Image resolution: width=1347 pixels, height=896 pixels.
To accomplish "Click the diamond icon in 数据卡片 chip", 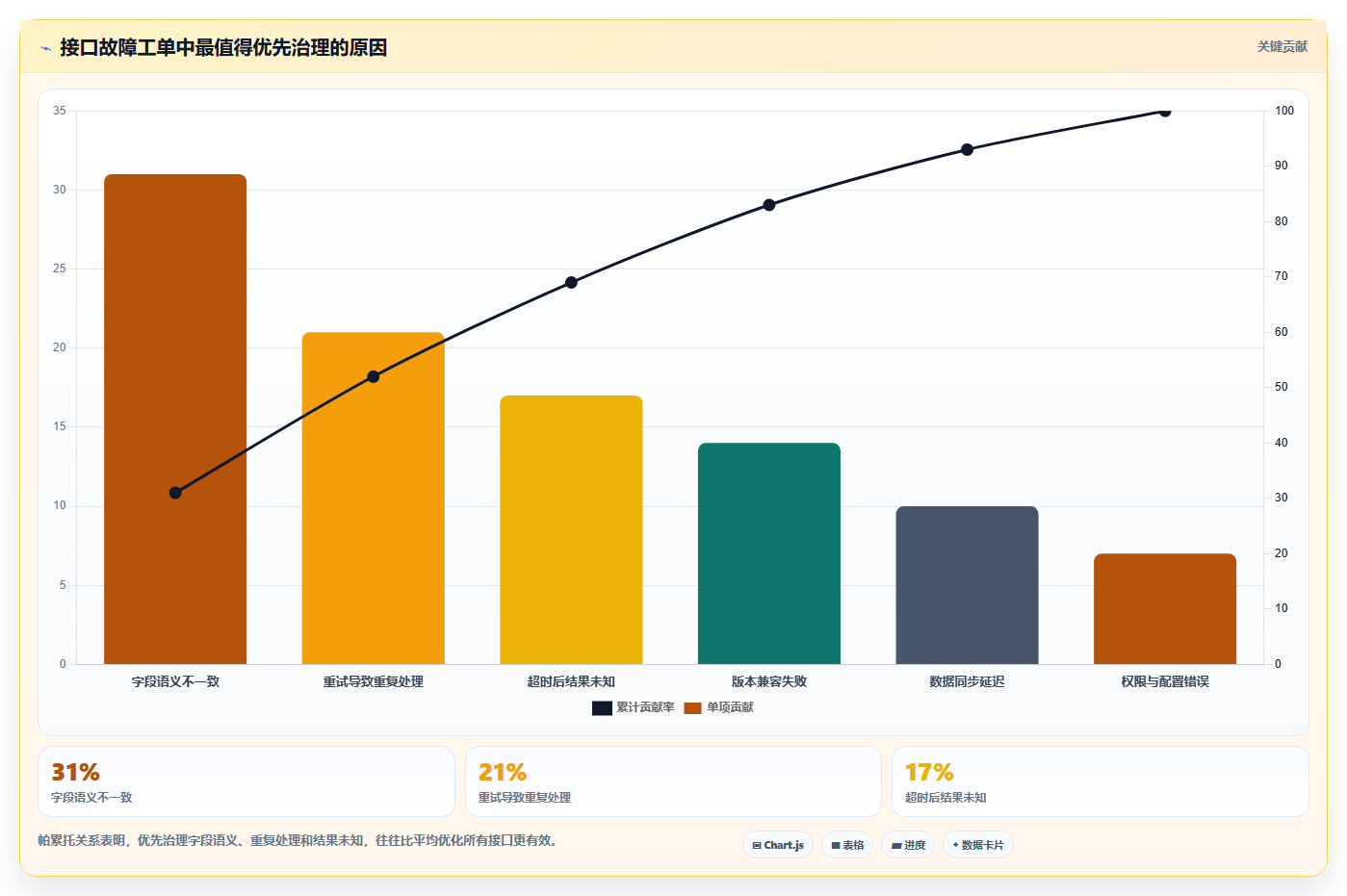I will click(x=955, y=845).
